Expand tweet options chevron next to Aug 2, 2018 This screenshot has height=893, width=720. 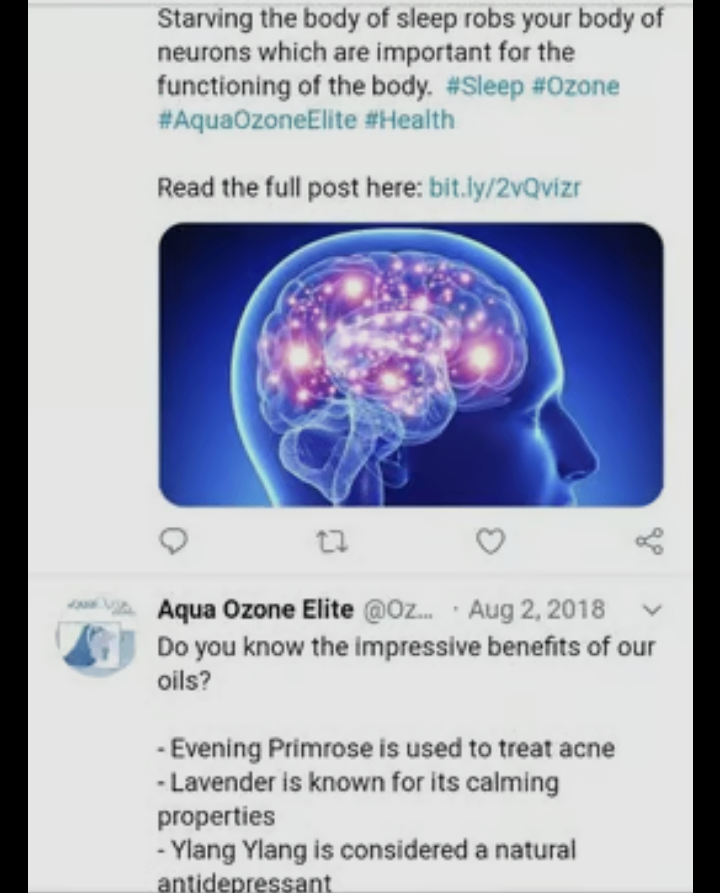coord(651,611)
